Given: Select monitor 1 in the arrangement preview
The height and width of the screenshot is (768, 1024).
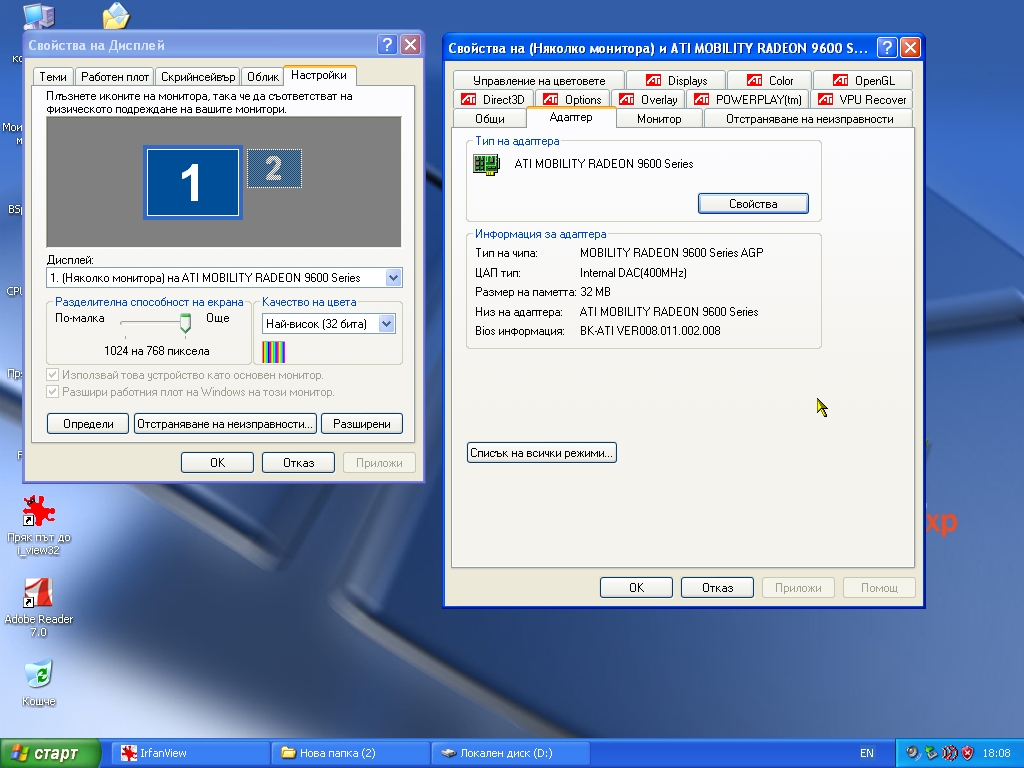Looking at the screenshot, I should click(x=193, y=182).
